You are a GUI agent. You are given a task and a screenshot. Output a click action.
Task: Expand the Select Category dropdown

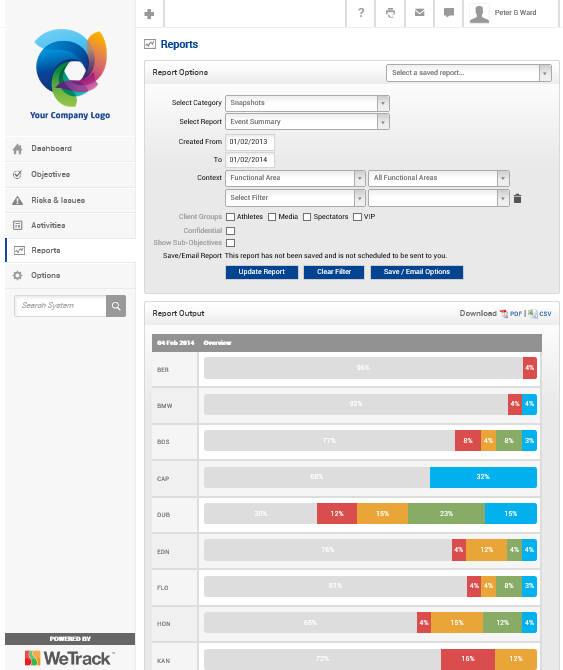pyautogui.click(x=307, y=103)
